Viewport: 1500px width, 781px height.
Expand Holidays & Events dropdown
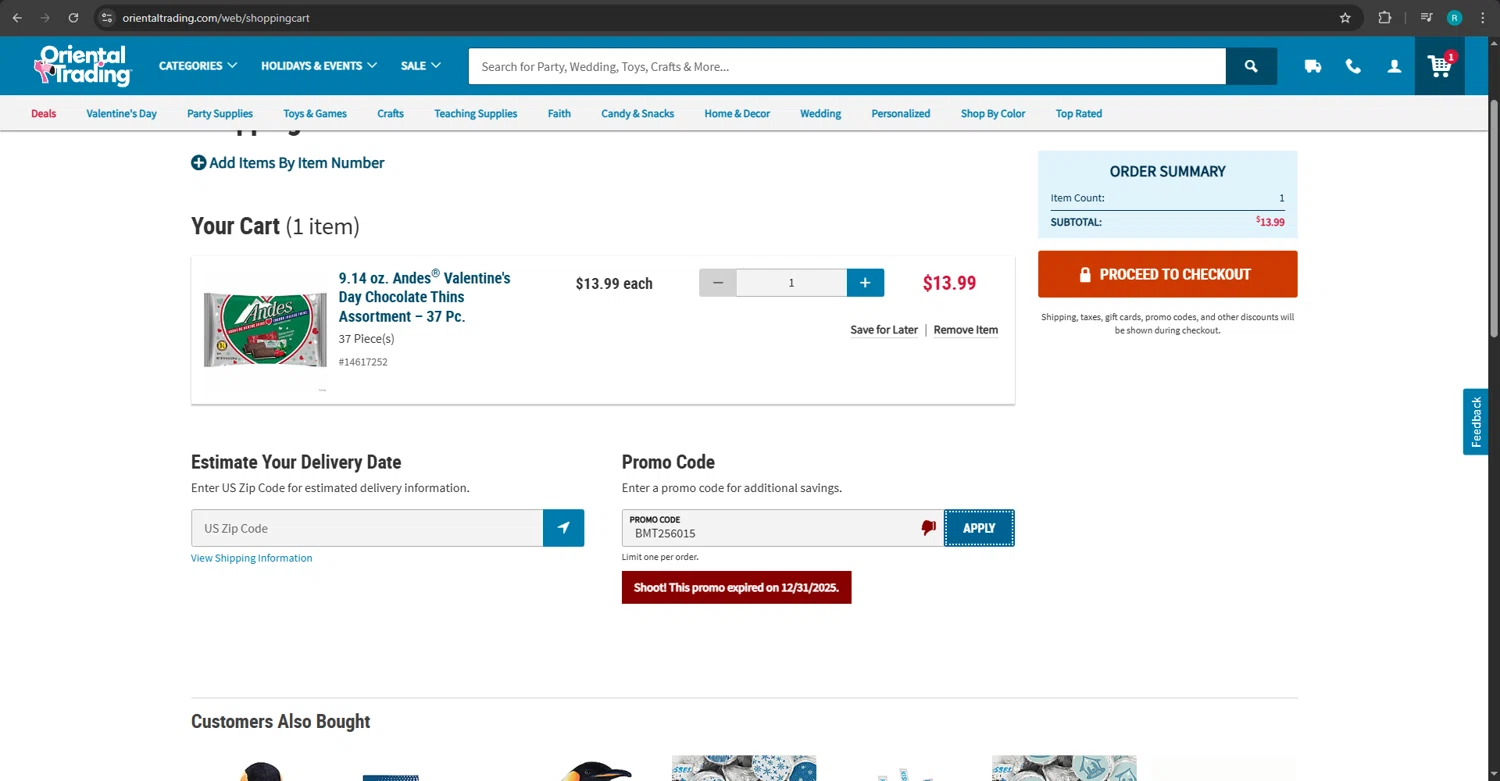tap(319, 66)
